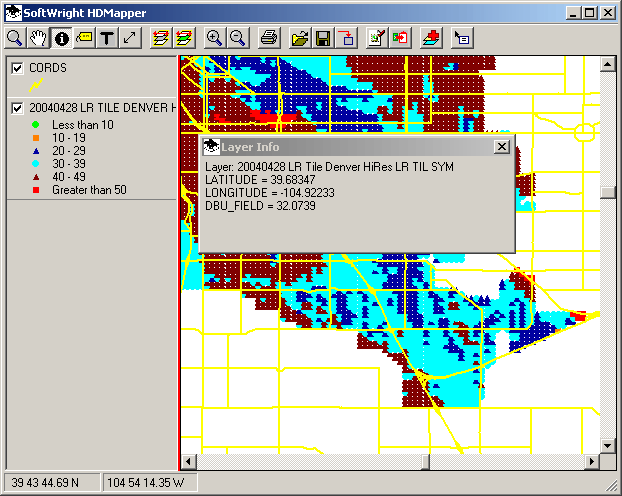The height and width of the screenshot is (496, 622).
Task: Click red Greater than 50 legend symbol
Action: point(36,190)
